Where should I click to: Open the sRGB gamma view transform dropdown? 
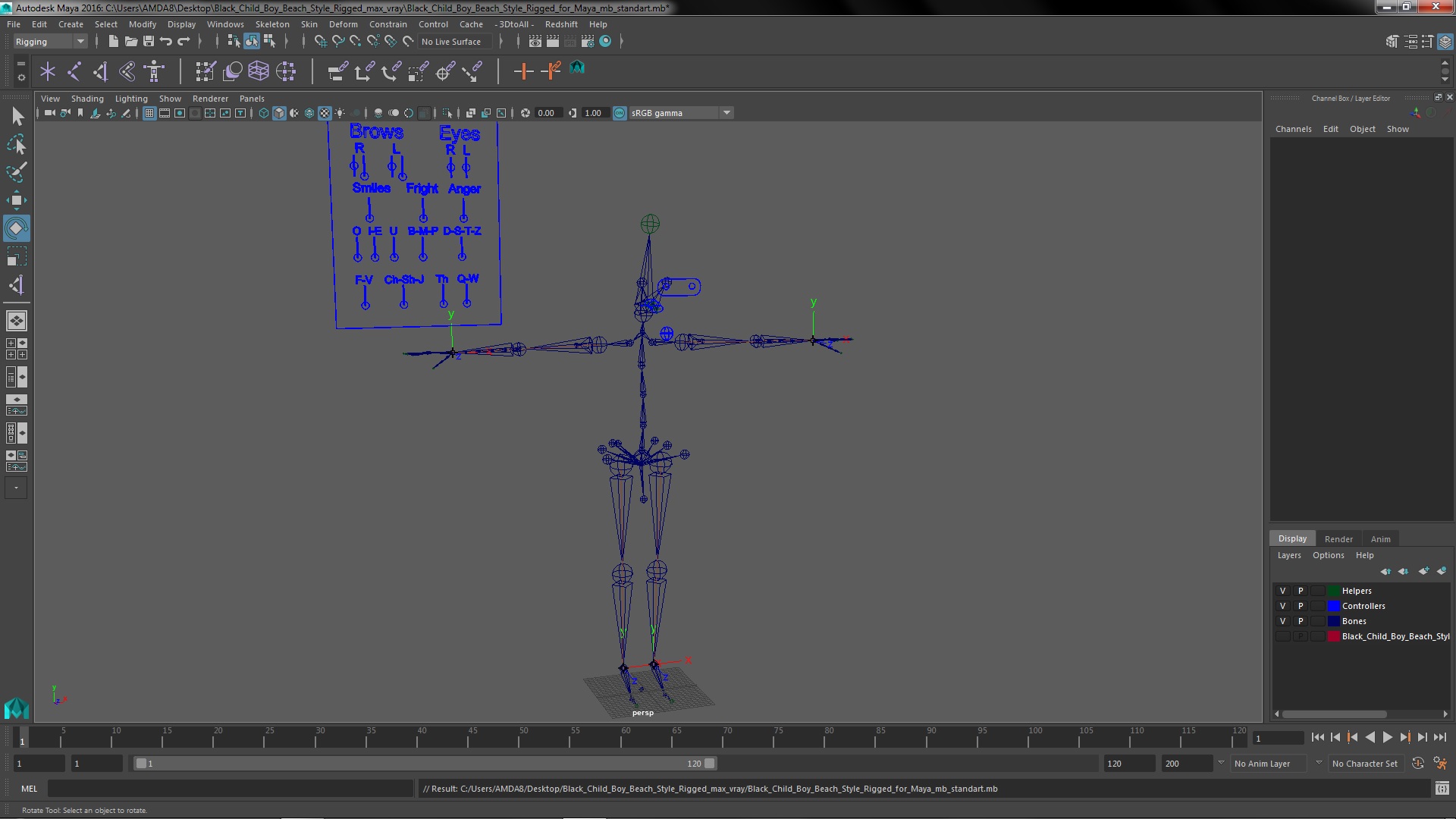pyautogui.click(x=681, y=113)
